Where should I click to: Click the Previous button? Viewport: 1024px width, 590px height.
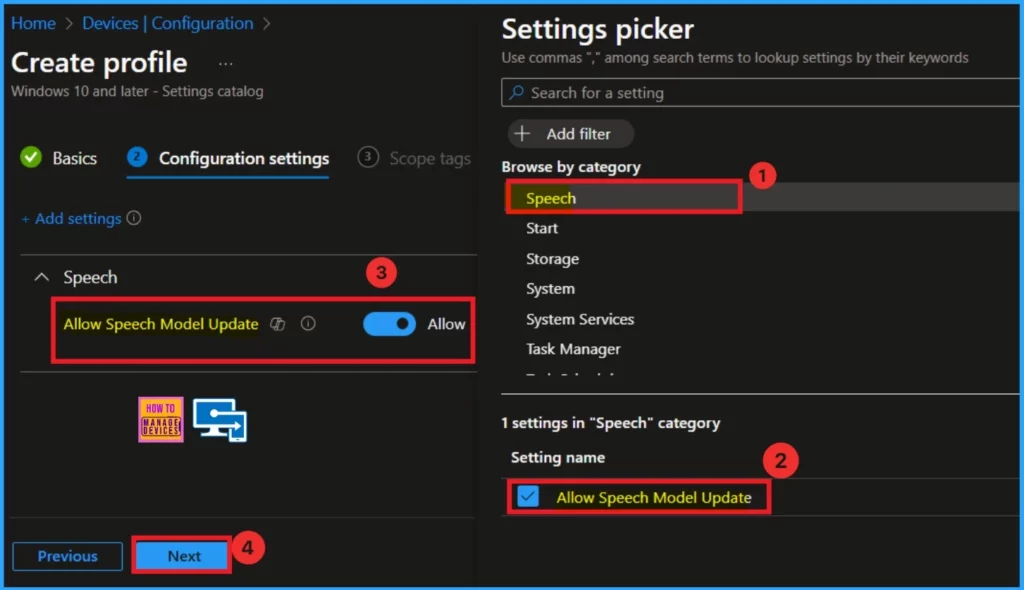67,556
